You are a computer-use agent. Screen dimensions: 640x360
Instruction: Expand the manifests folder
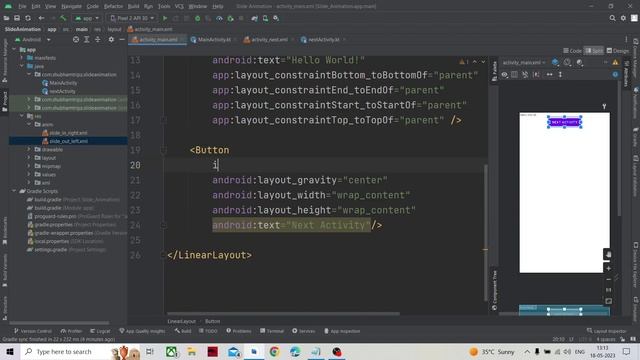coord(22,58)
